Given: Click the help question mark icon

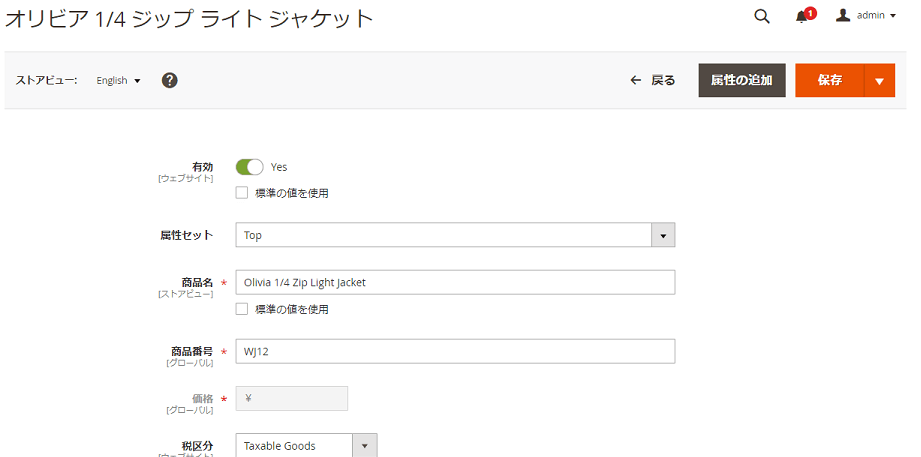Looking at the screenshot, I should tap(169, 80).
